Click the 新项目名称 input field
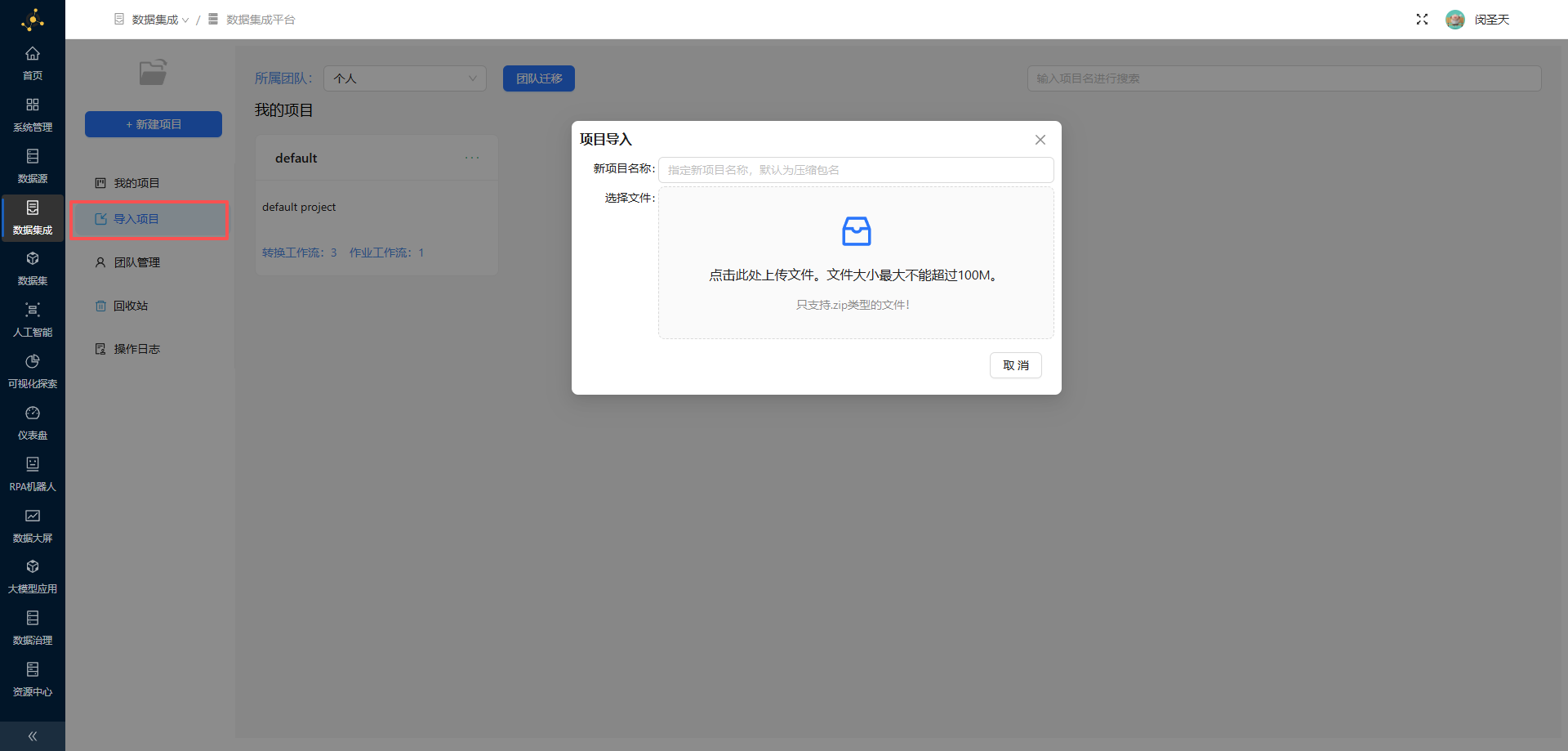Screen dimensions: 1568x751 (856, 170)
